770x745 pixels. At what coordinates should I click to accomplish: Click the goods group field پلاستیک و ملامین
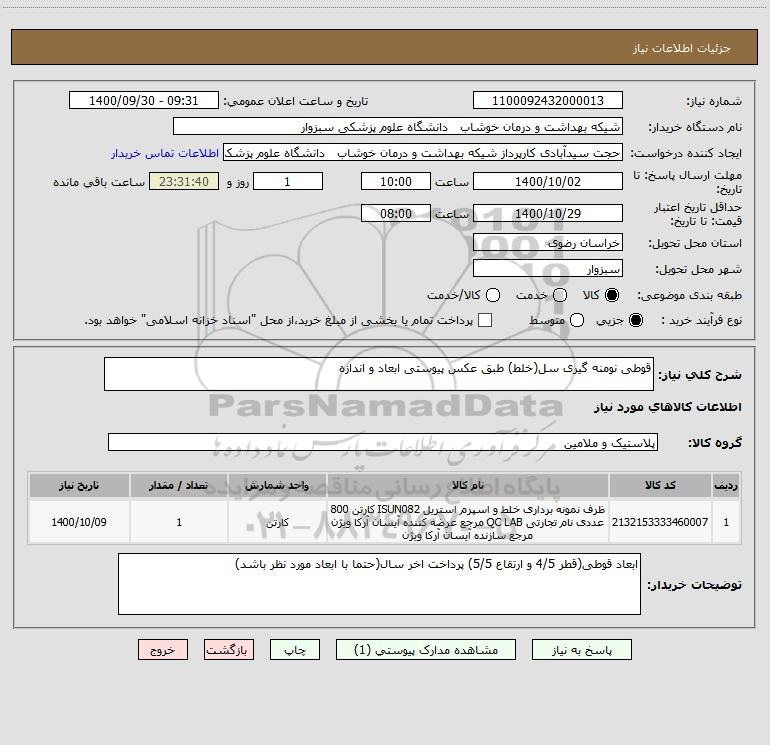[x=383, y=442]
